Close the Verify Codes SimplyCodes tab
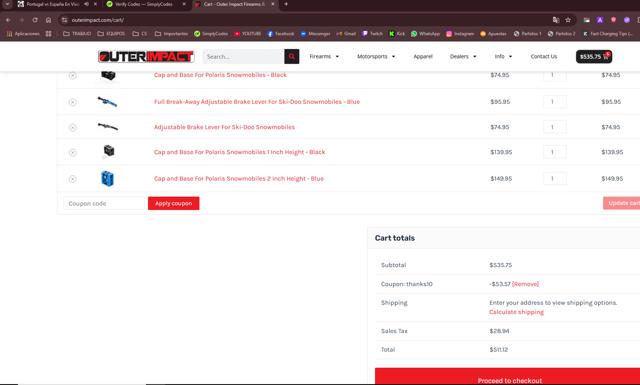The width and height of the screenshot is (640, 385). pos(184,4)
